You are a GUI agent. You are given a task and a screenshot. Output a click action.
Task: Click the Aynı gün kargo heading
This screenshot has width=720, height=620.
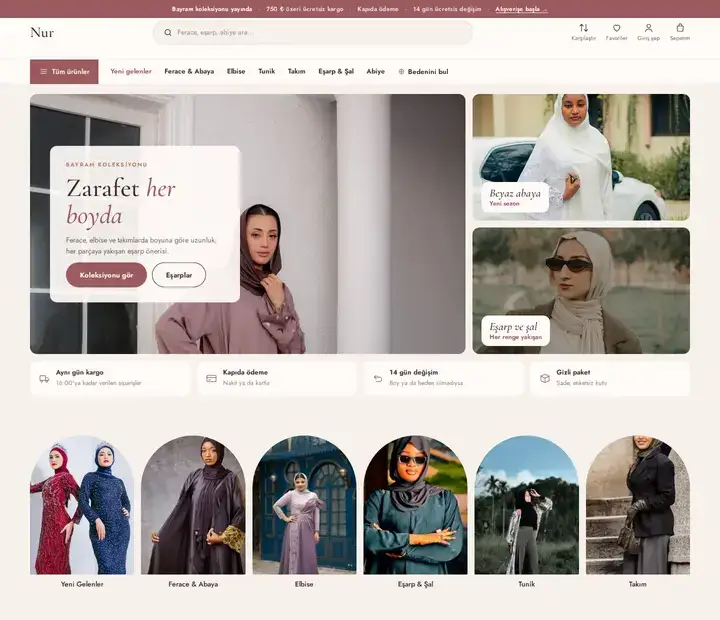pos(80,372)
